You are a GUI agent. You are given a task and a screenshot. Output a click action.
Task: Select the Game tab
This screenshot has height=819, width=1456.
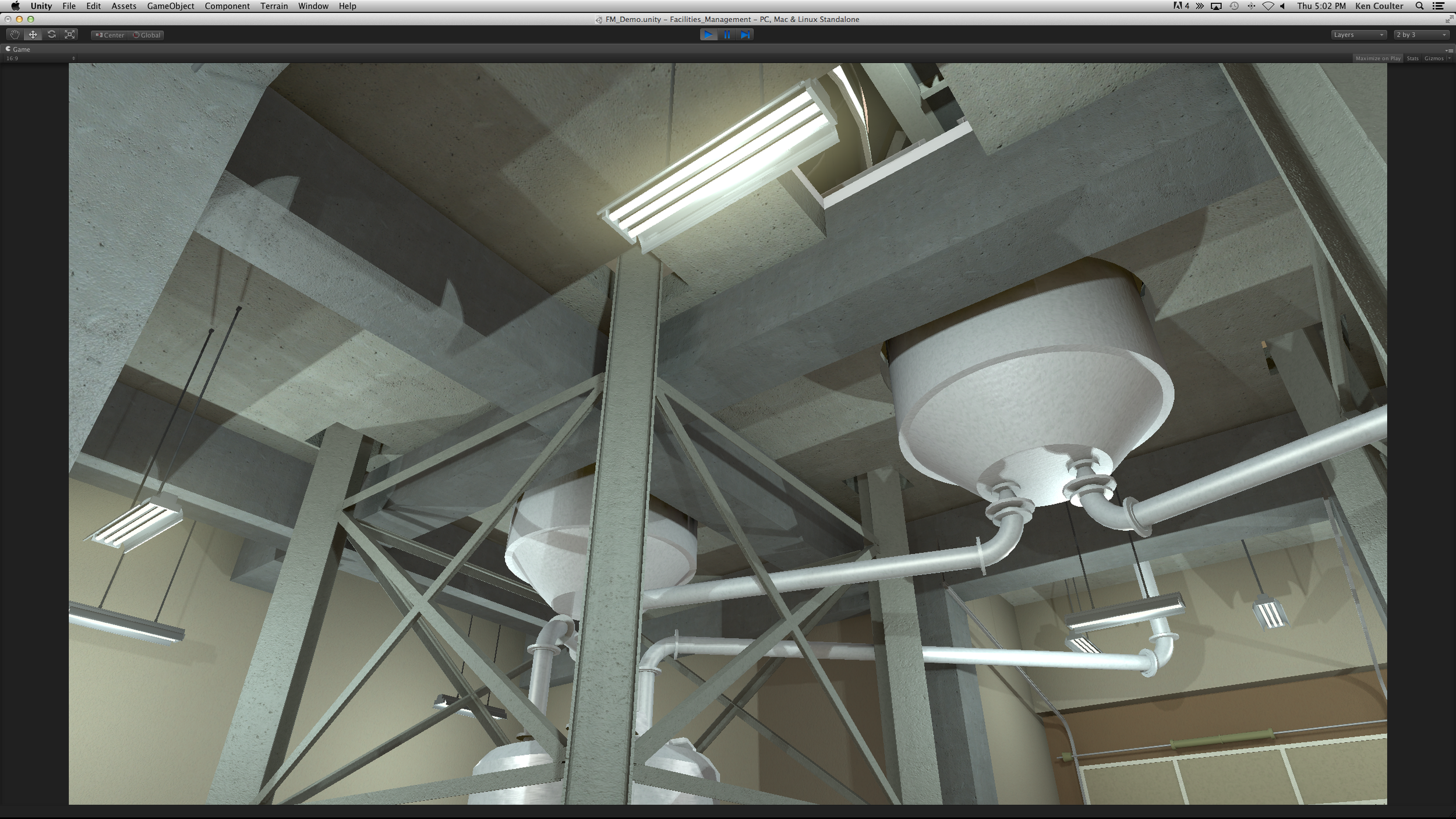(x=18, y=50)
